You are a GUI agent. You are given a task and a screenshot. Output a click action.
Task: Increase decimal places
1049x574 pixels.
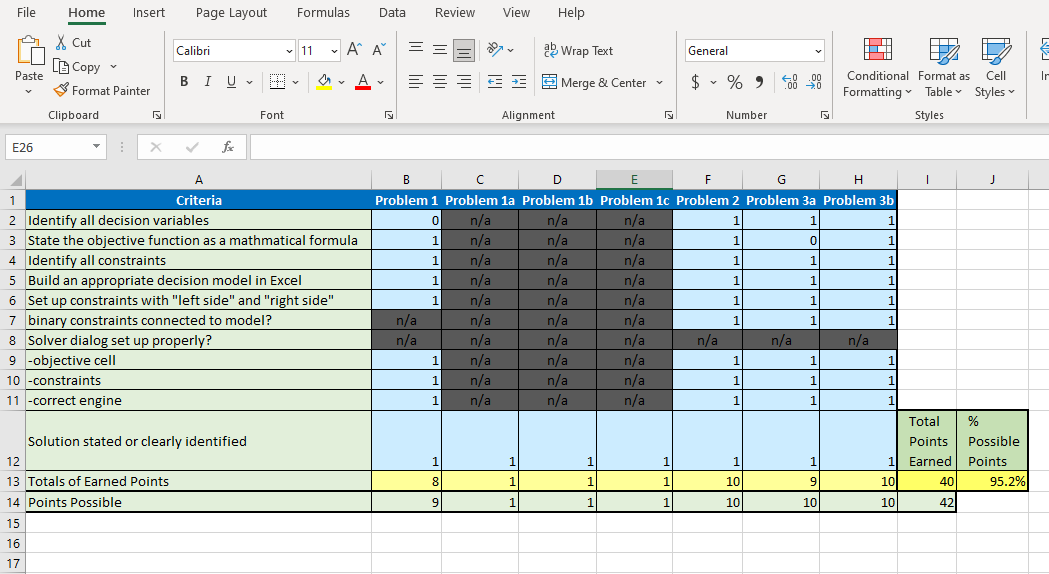pyautogui.click(x=789, y=82)
